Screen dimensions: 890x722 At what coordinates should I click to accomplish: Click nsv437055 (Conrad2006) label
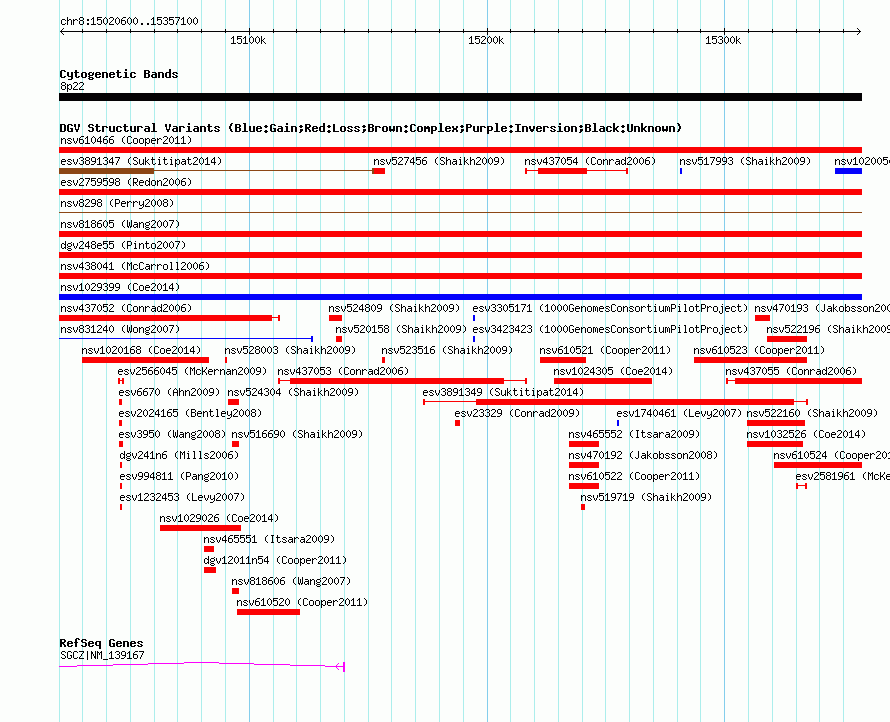791,371
